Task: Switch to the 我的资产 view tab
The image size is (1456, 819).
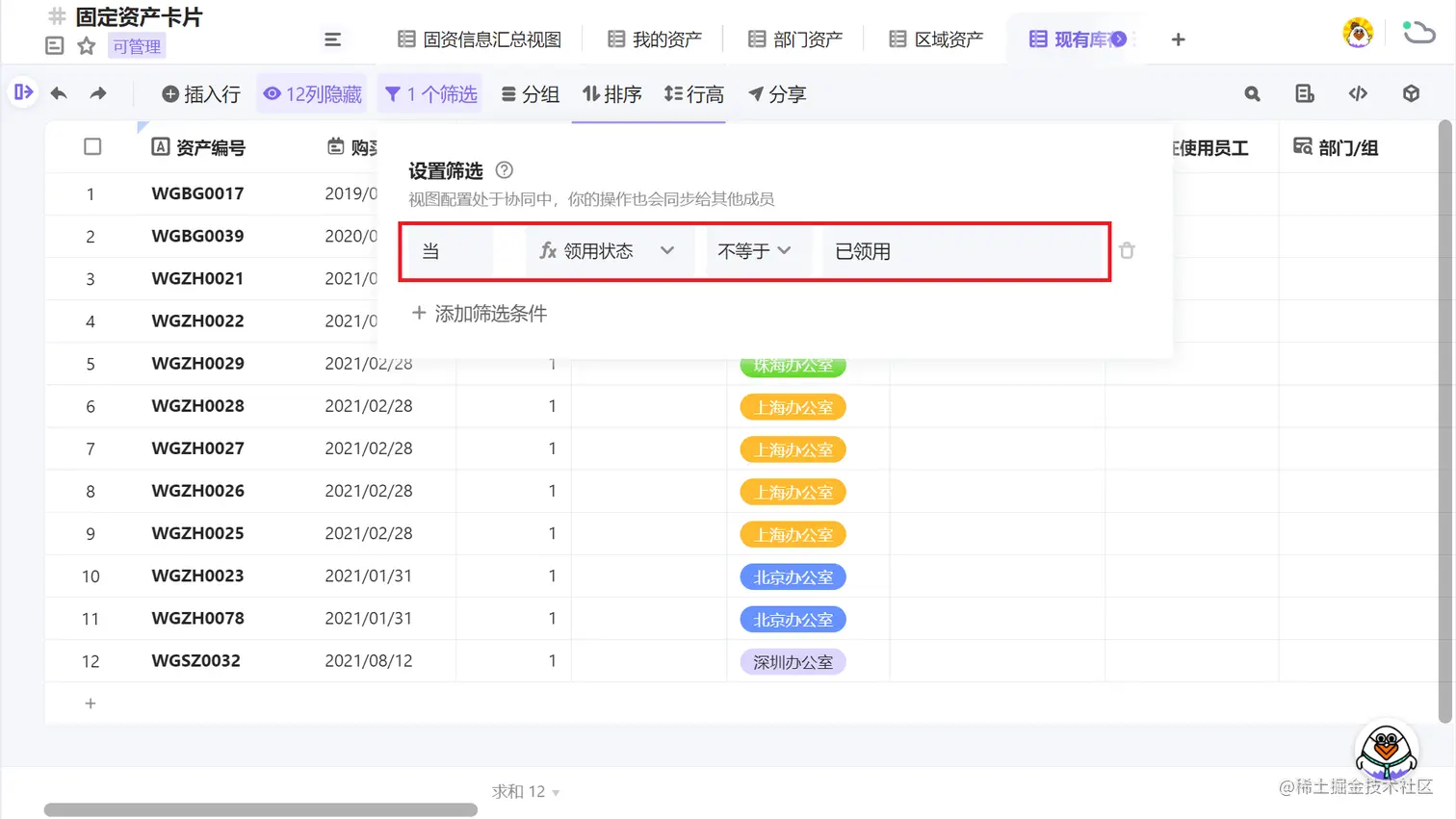Action: coord(654,38)
